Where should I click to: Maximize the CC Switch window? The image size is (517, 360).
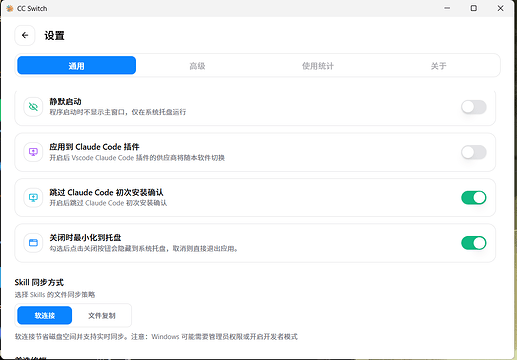[474, 8]
